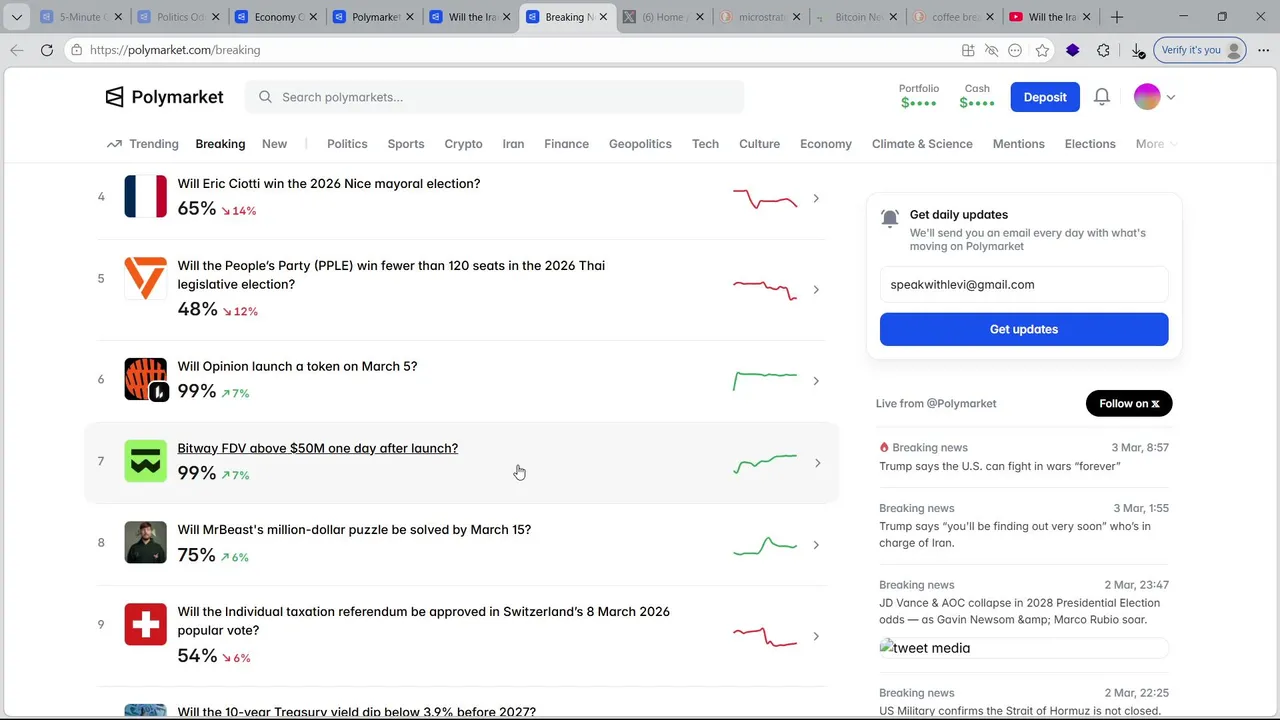Click the Bitway green logo icon
The height and width of the screenshot is (720, 1280).
click(x=145, y=462)
